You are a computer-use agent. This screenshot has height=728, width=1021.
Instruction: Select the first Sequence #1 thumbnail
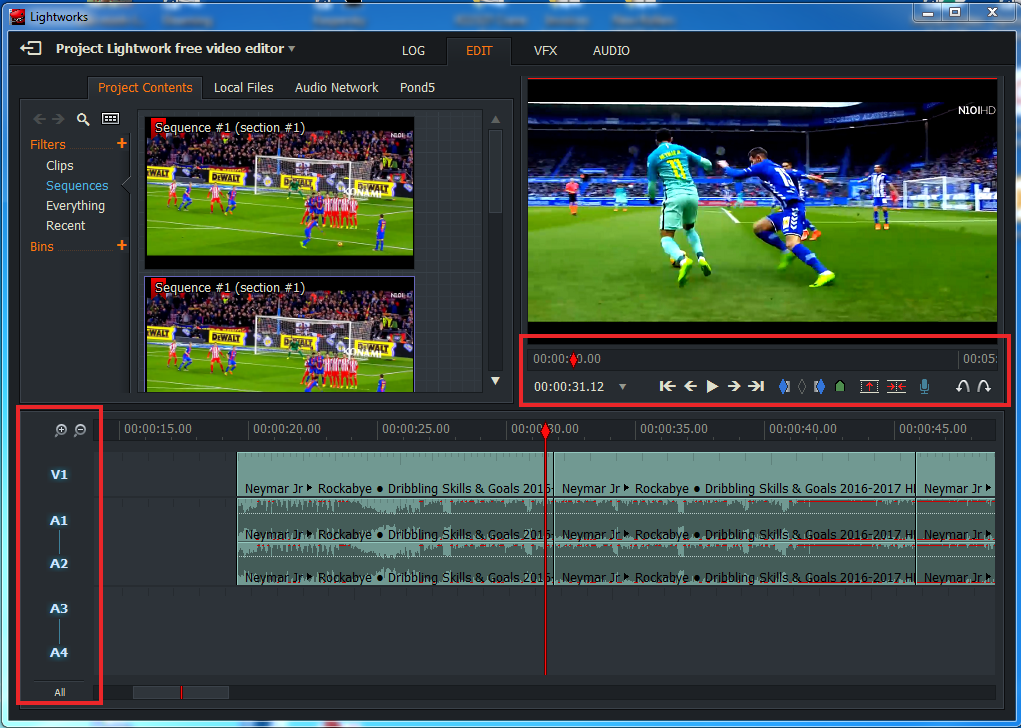[279, 193]
